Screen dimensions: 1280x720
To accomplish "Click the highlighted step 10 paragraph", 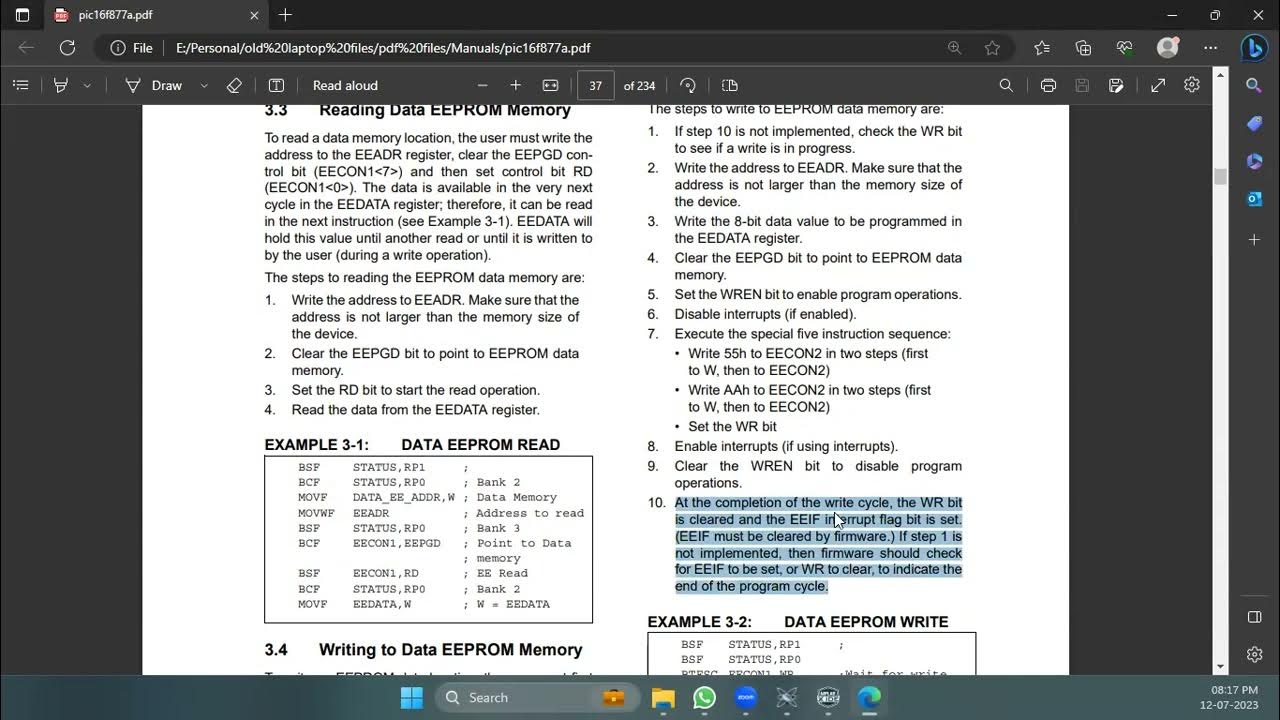I will click(x=818, y=544).
